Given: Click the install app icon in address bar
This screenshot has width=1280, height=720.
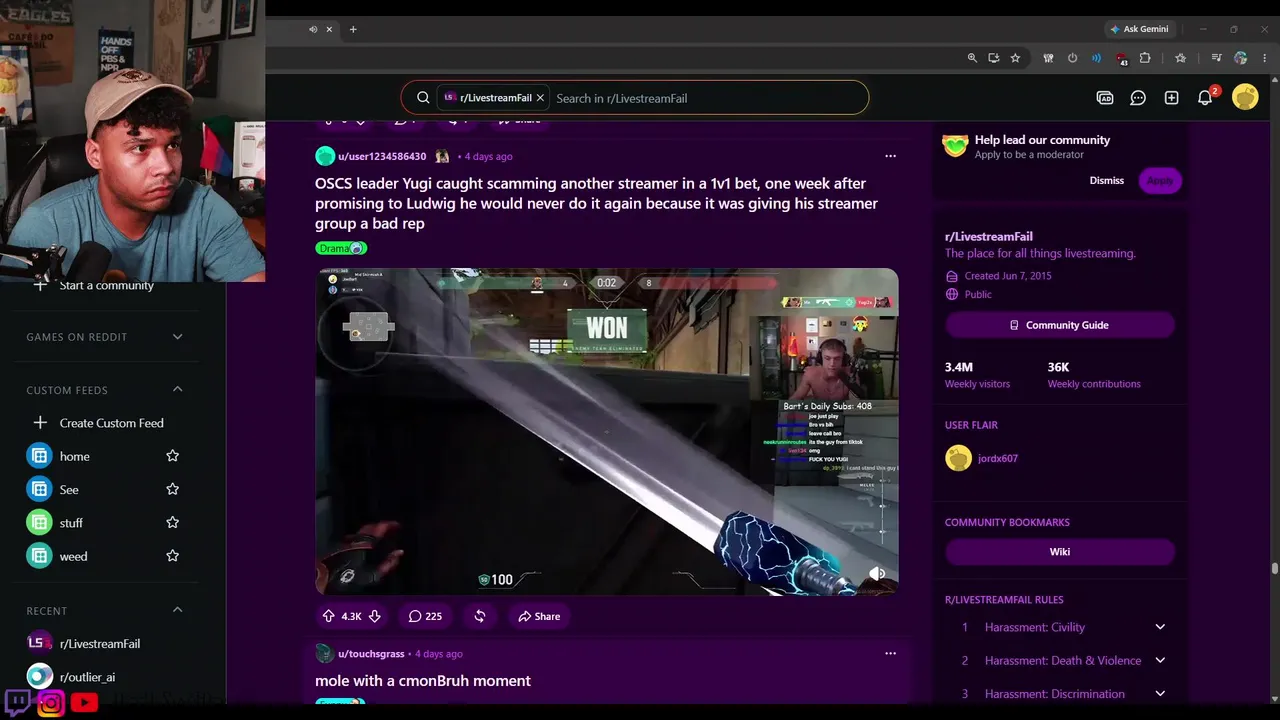Looking at the screenshot, I should (993, 58).
